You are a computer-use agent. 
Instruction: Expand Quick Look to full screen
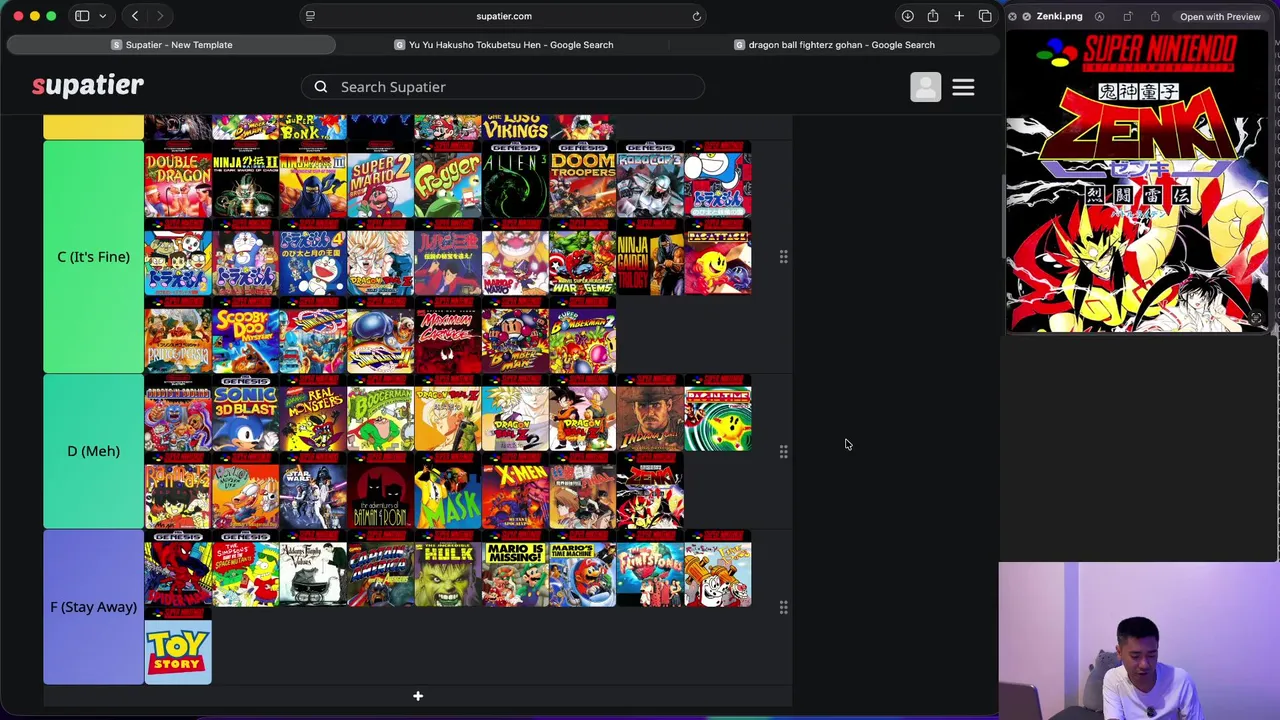[1026, 16]
